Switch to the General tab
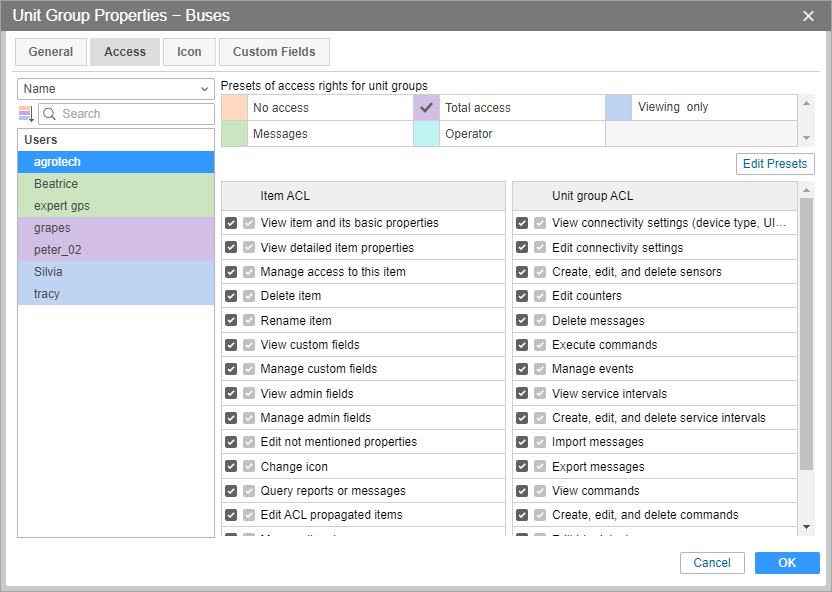The image size is (832, 592). tap(50, 52)
